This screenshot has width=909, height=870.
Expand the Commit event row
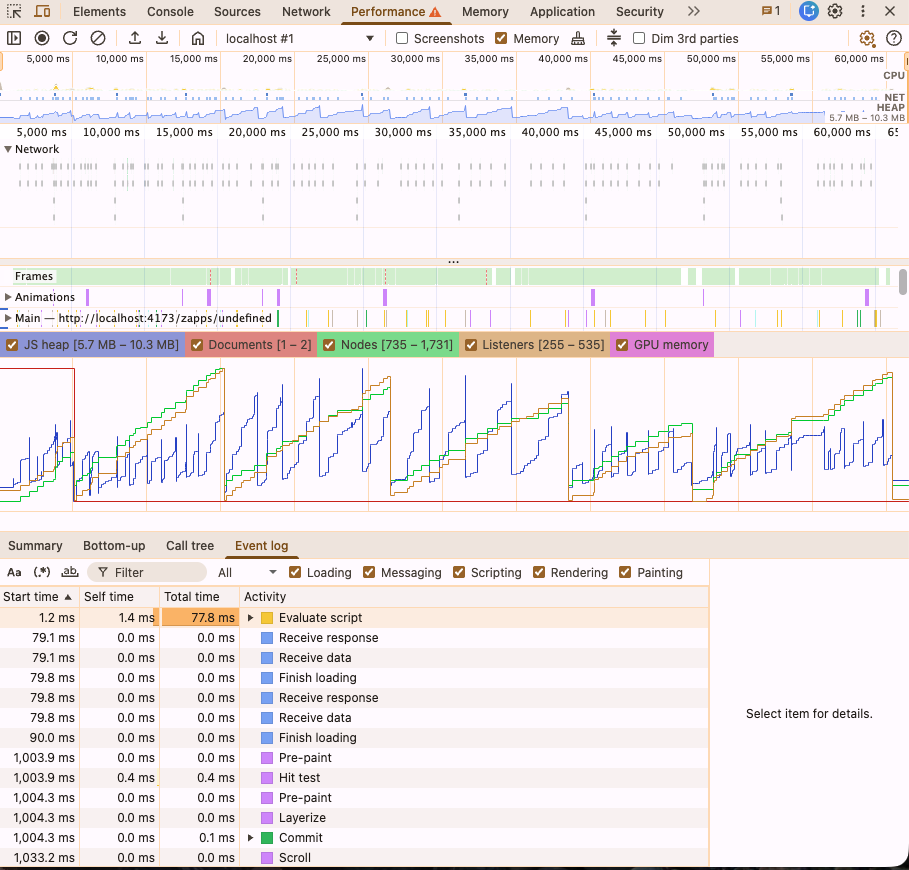tap(250, 838)
